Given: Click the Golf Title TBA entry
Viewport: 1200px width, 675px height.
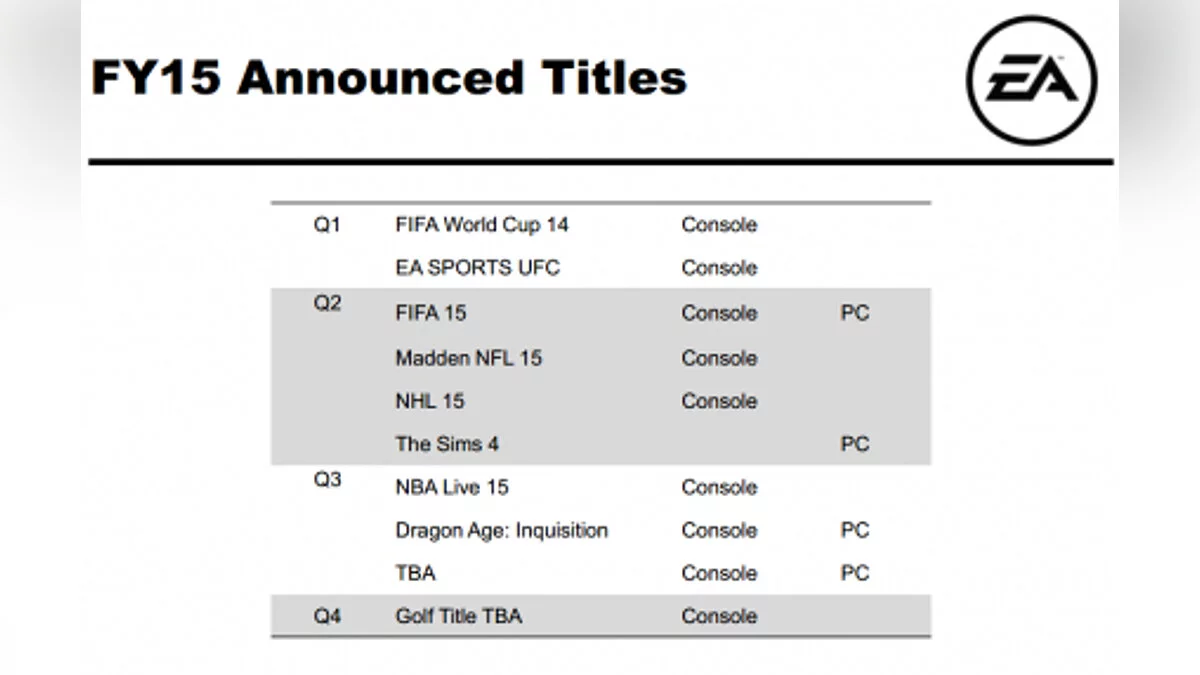Looking at the screenshot, I should pyautogui.click(x=459, y=616).
